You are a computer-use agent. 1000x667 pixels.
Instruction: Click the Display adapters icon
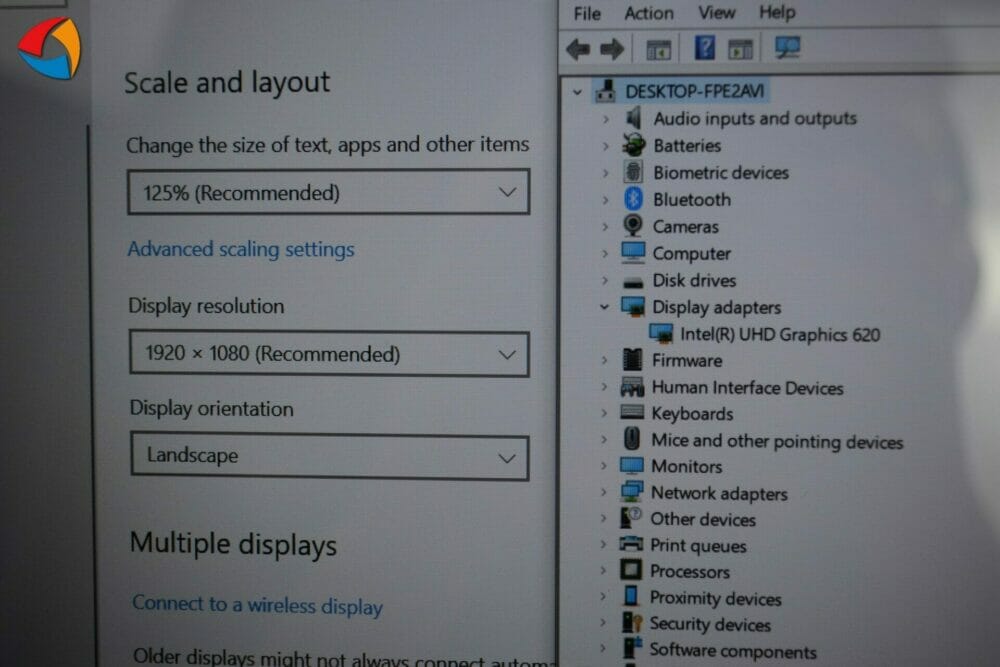pos(633,307)
